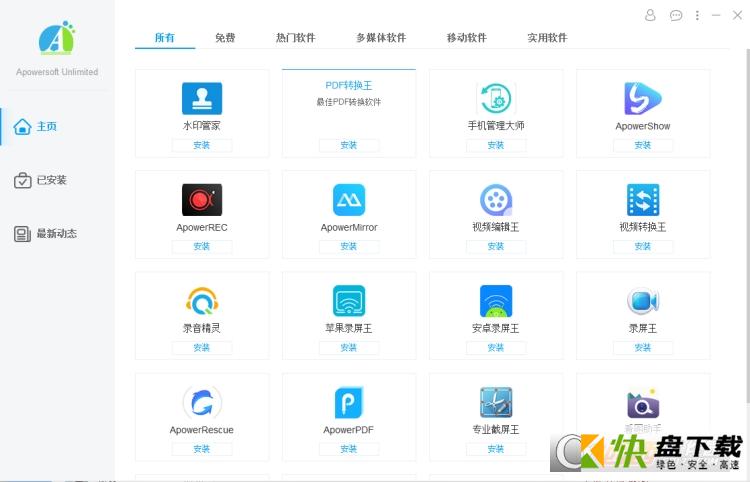Click the ApowerShow app icon
Viewport: 750px width, 482px height.
coord(643,99)
